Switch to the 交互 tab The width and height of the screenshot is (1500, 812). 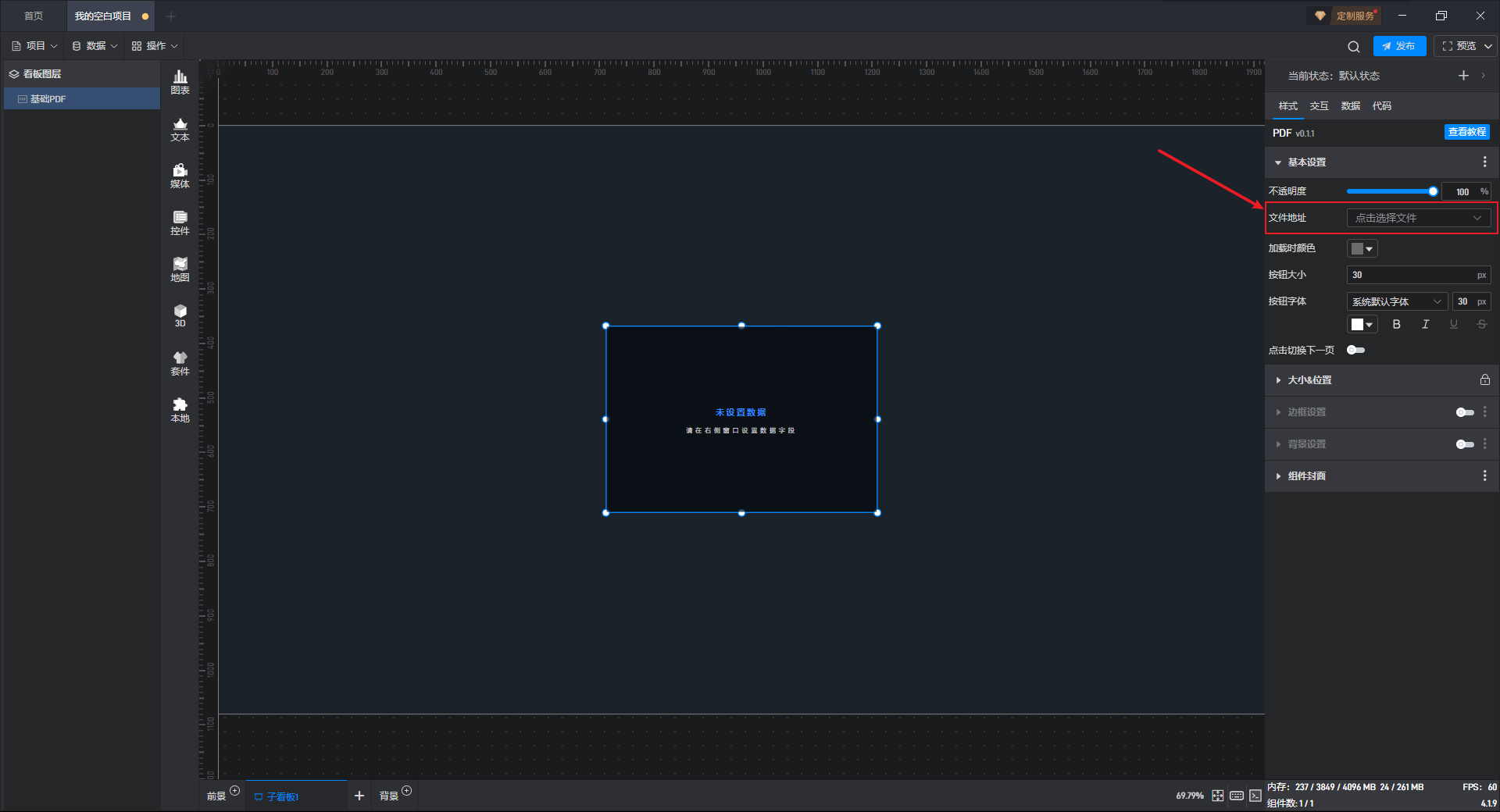point(1319,106)
